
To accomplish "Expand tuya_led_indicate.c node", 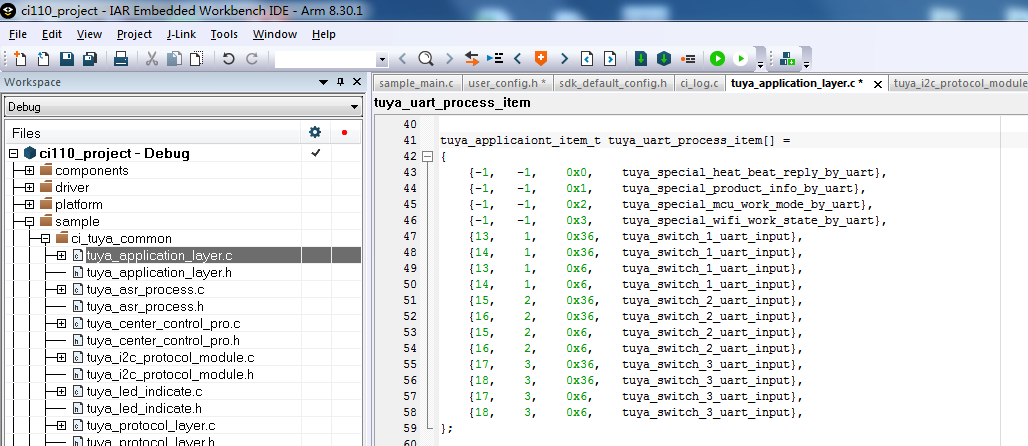I will pos(61,392).
